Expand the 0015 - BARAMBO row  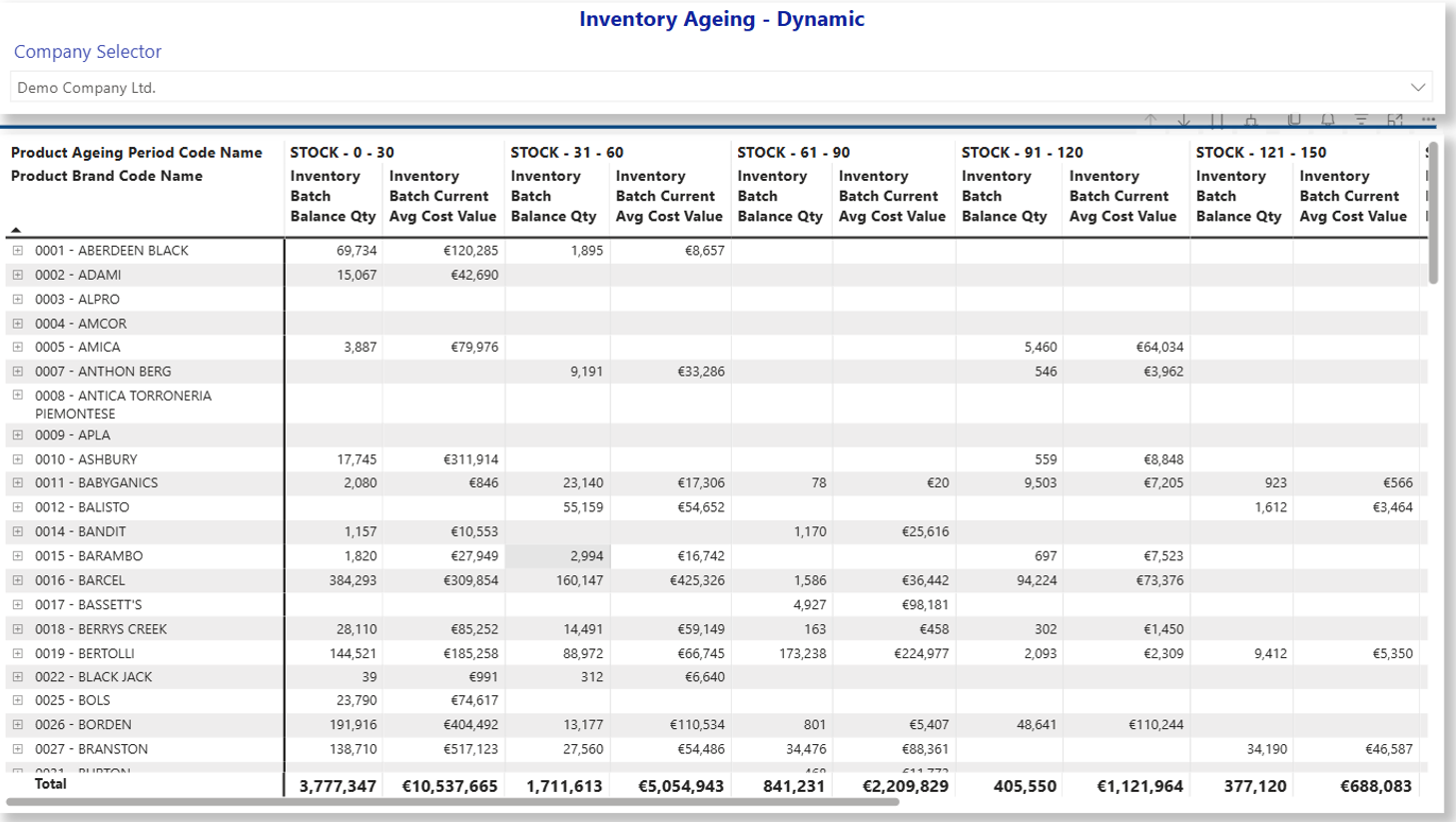click(x=18, y=555)
